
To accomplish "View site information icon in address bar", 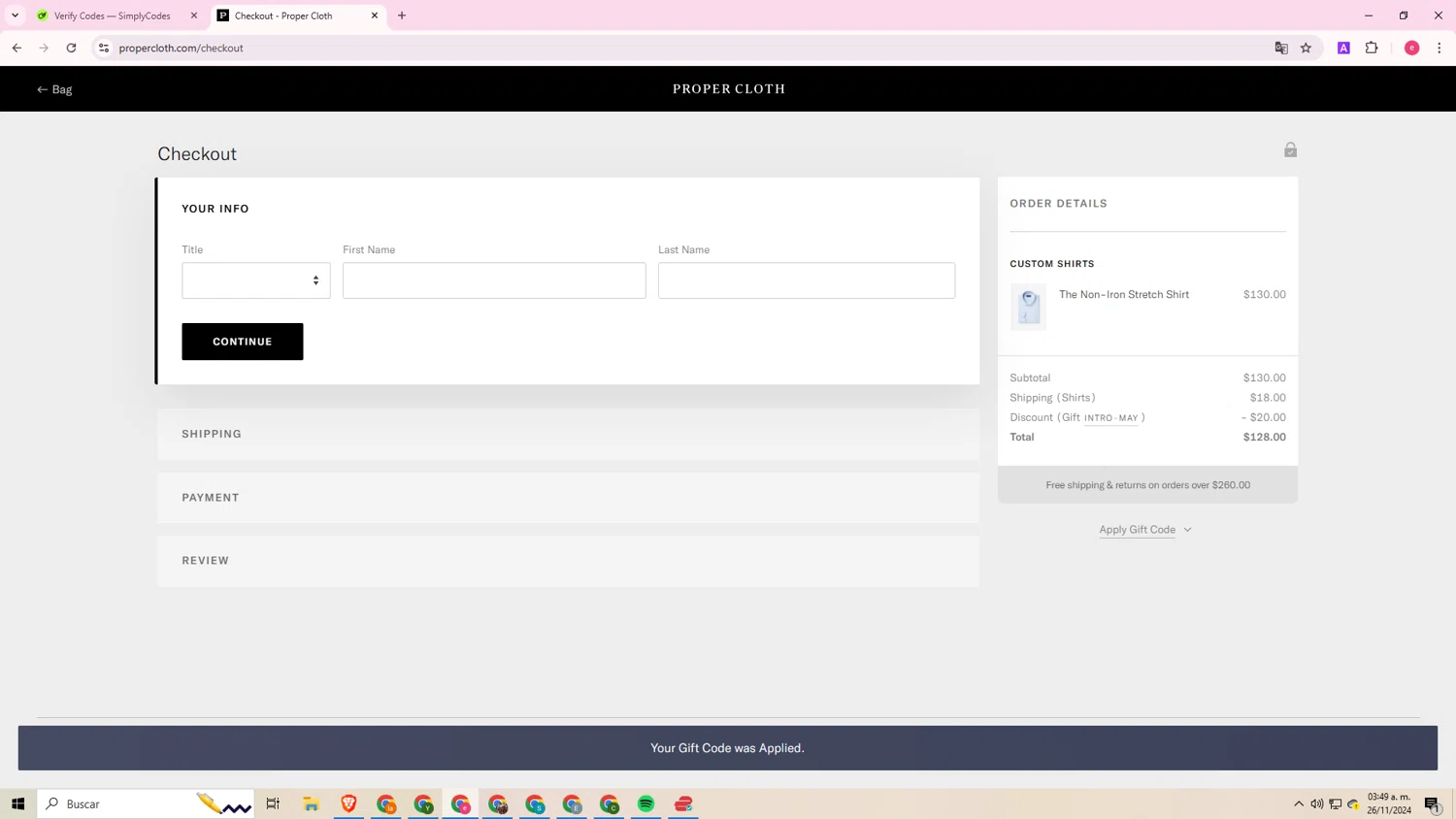I will [104, 48].
